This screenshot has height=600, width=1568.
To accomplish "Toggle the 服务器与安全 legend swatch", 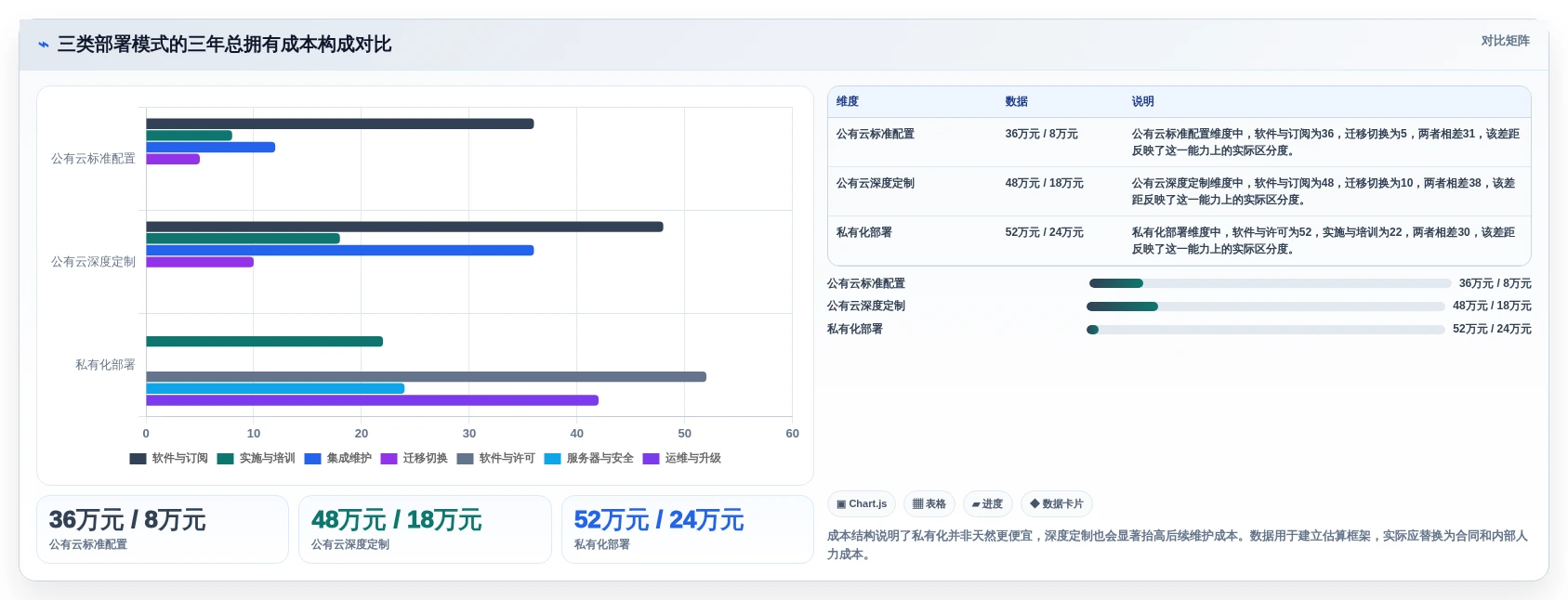I will click(x=552, y=459).
